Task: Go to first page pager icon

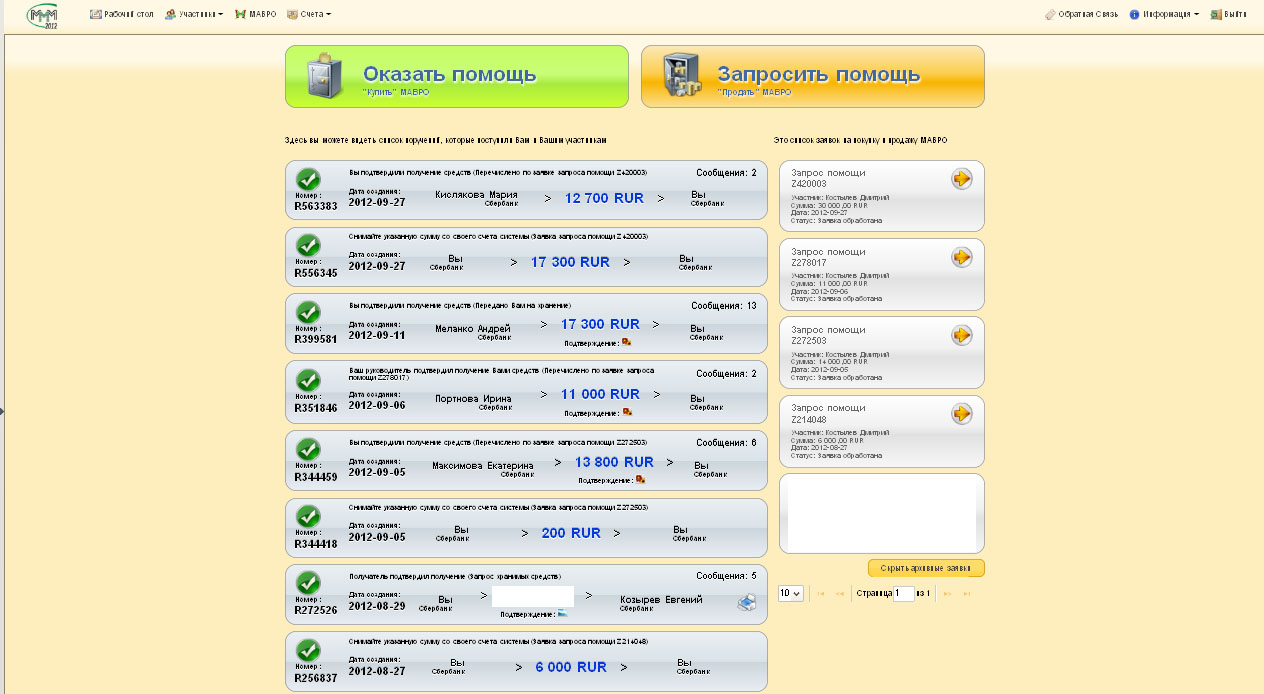Action: click(822, 594)
